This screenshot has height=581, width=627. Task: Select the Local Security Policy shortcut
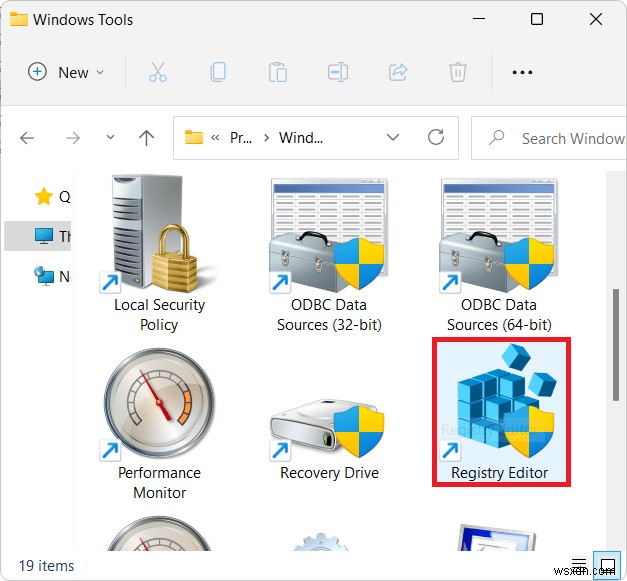(x=158, y=254)
